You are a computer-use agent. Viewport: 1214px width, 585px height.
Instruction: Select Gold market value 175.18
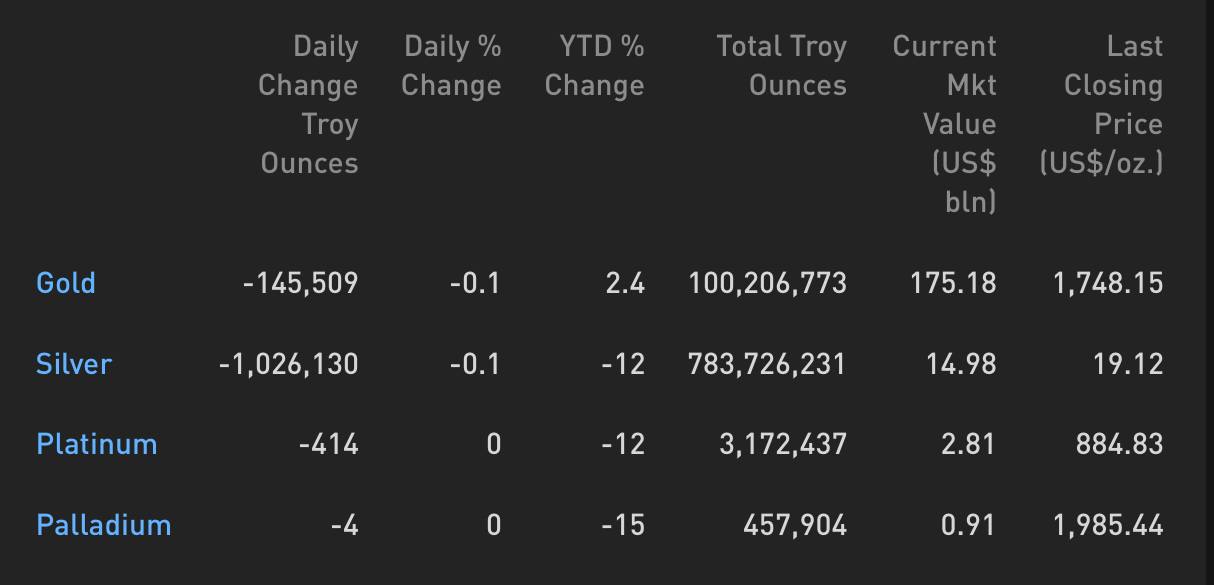pyautogui.click(x=953, y=283)
